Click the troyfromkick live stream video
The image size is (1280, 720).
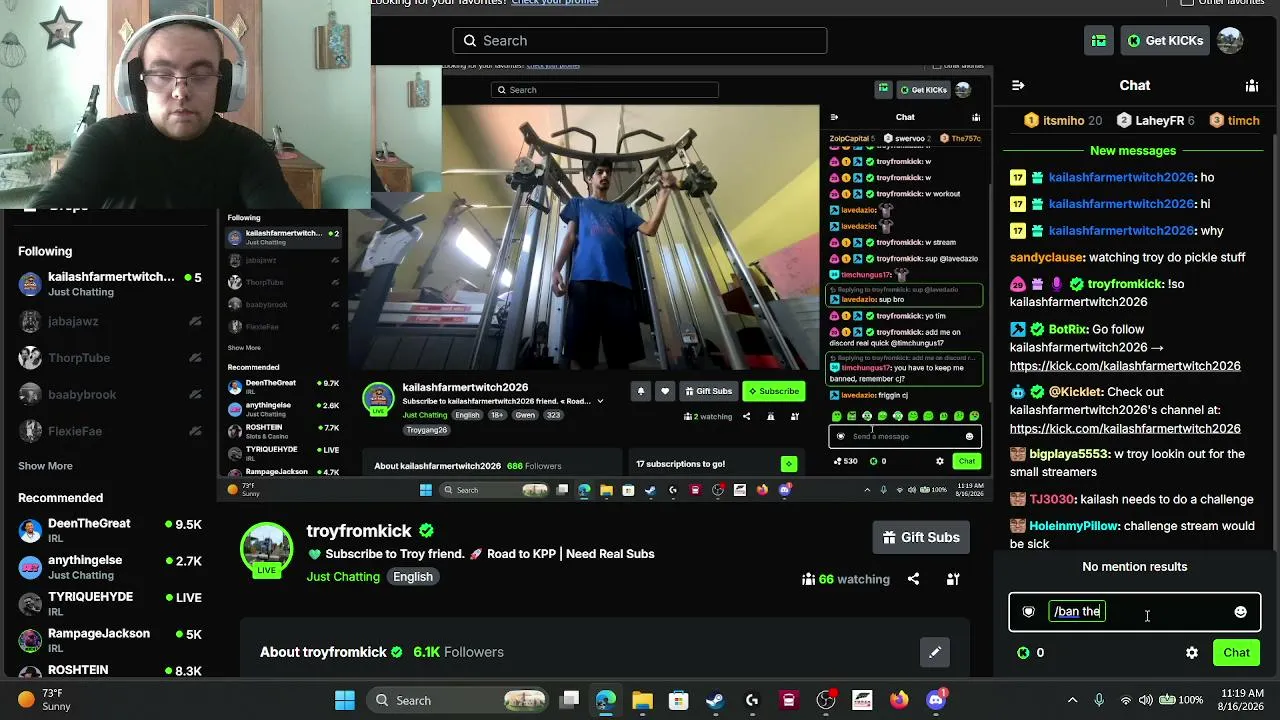[606, 285]
